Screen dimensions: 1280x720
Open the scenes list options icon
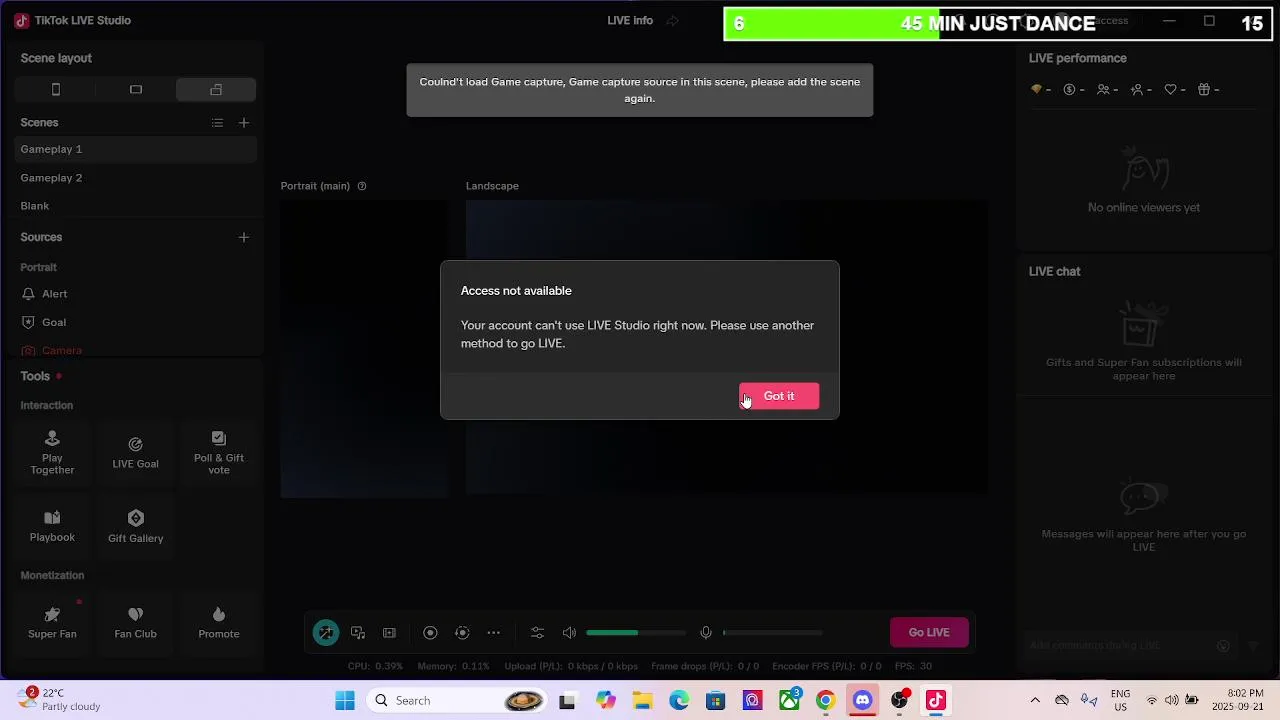point(217,123)
